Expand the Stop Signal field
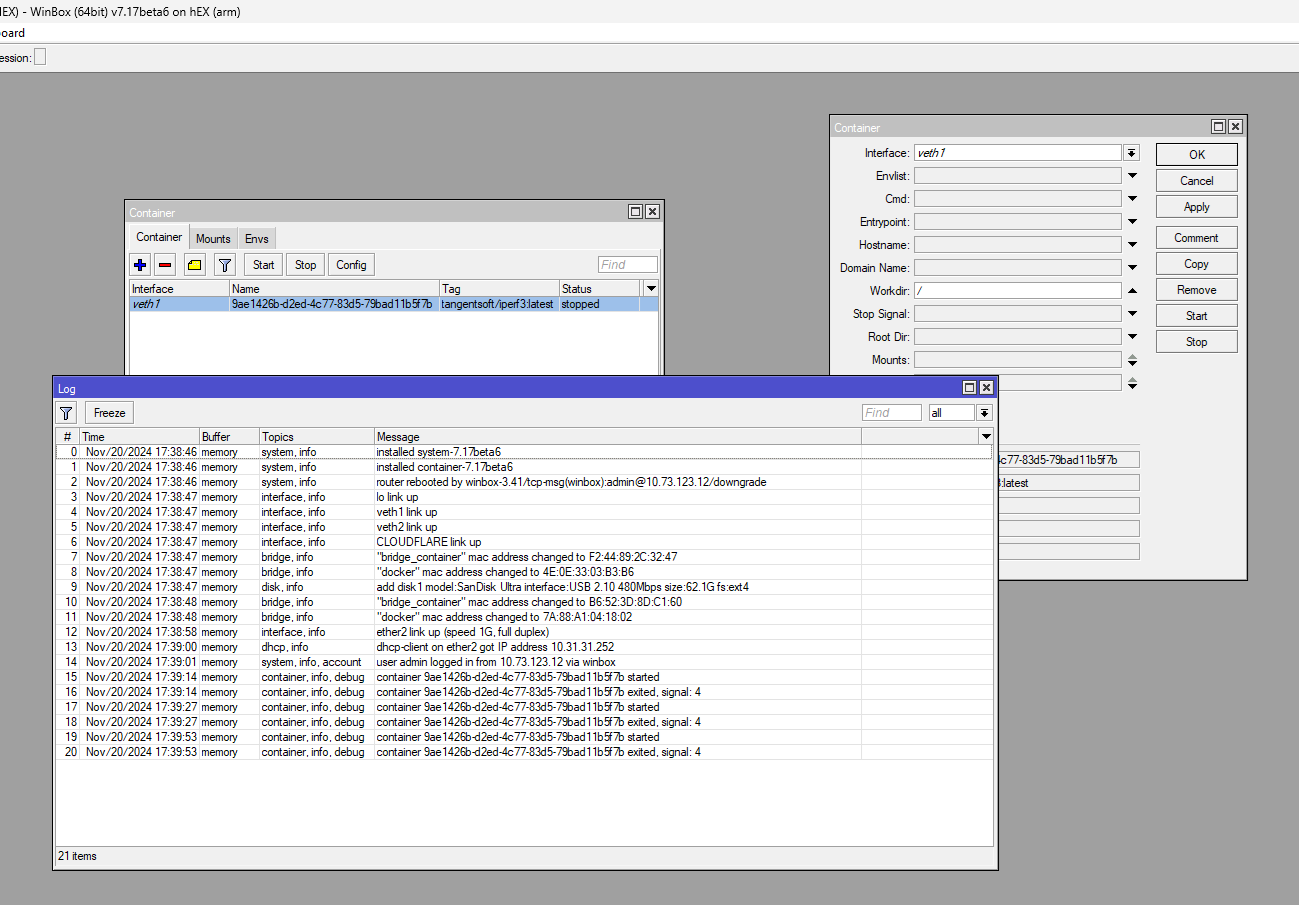Screen dimensions: 1299x905 point(1132,314)
